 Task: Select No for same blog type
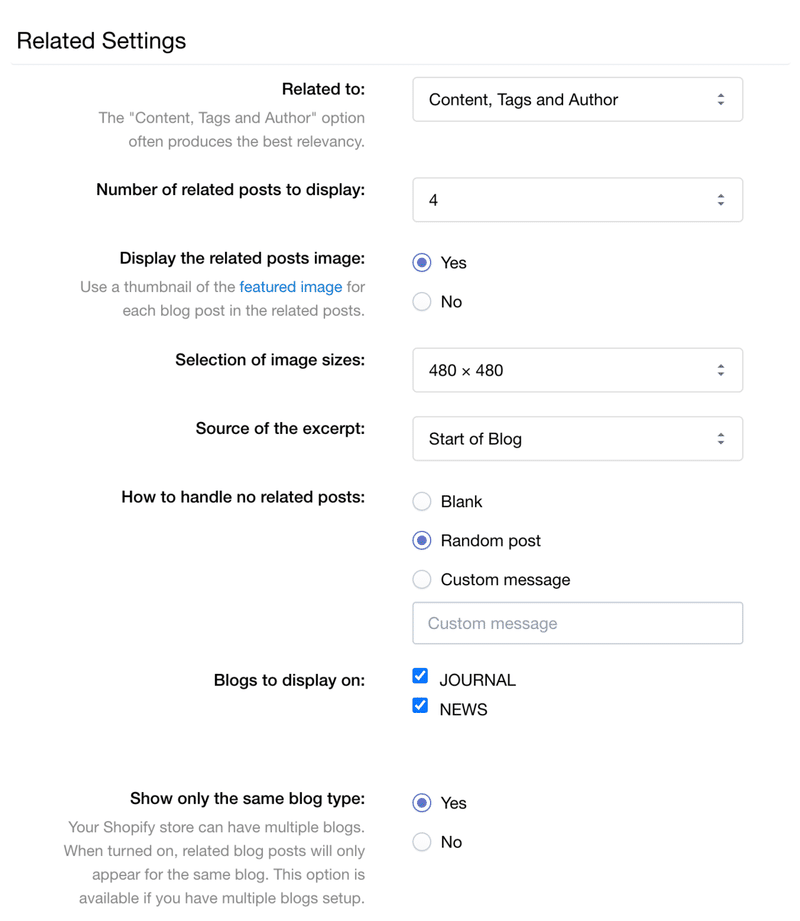click(x=422, y=842)
